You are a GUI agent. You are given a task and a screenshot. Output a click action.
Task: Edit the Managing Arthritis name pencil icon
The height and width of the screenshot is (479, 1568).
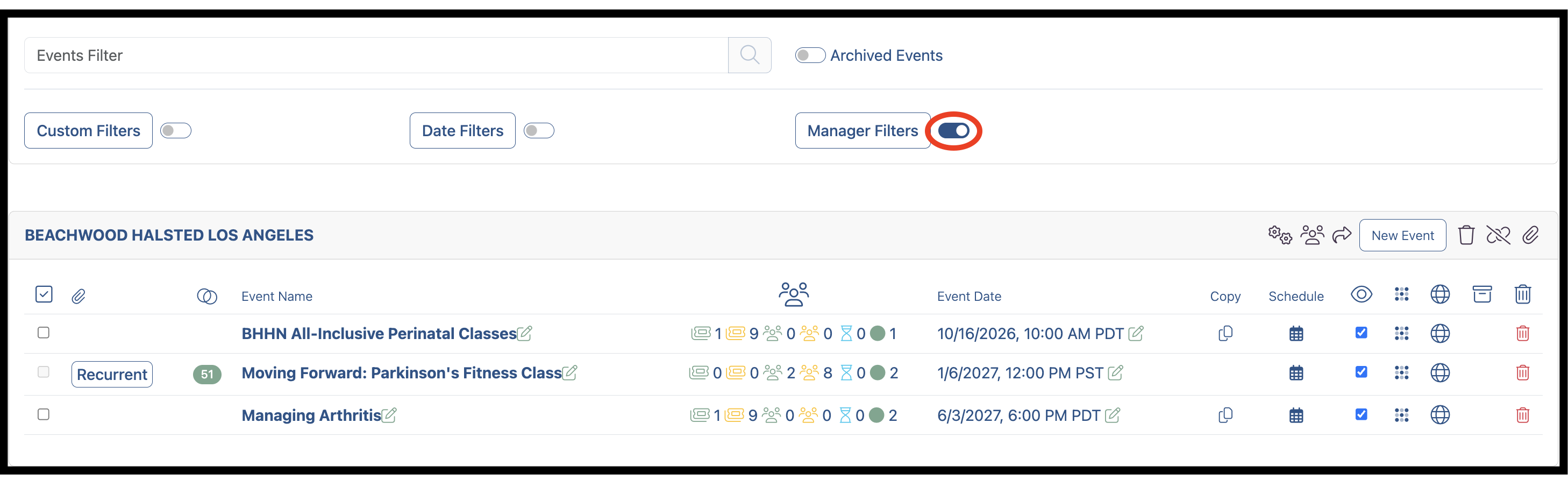(x=389, y=415)
